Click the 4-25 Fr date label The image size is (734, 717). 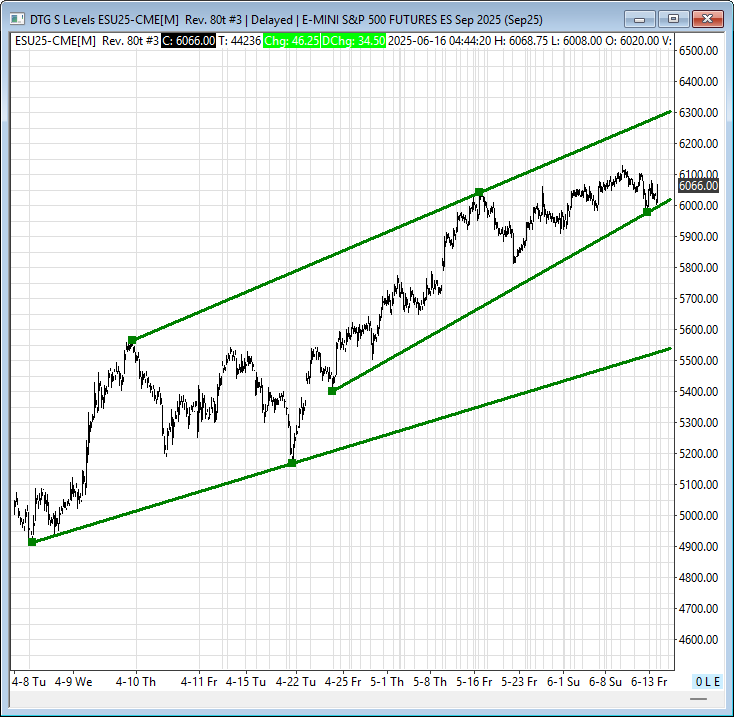click(x=343, y=681)
